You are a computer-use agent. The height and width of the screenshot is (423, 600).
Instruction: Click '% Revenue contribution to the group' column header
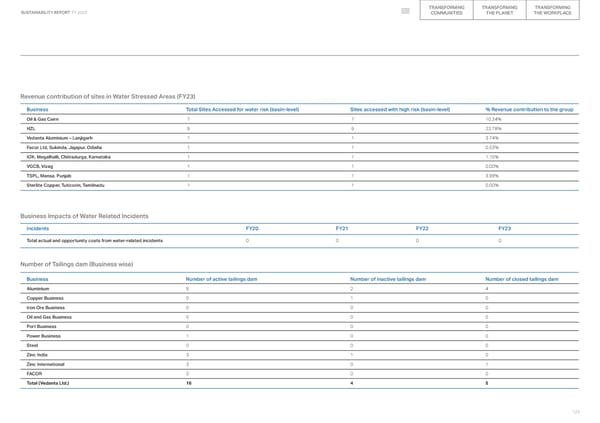pyautogui.click(x=529, y=109)
